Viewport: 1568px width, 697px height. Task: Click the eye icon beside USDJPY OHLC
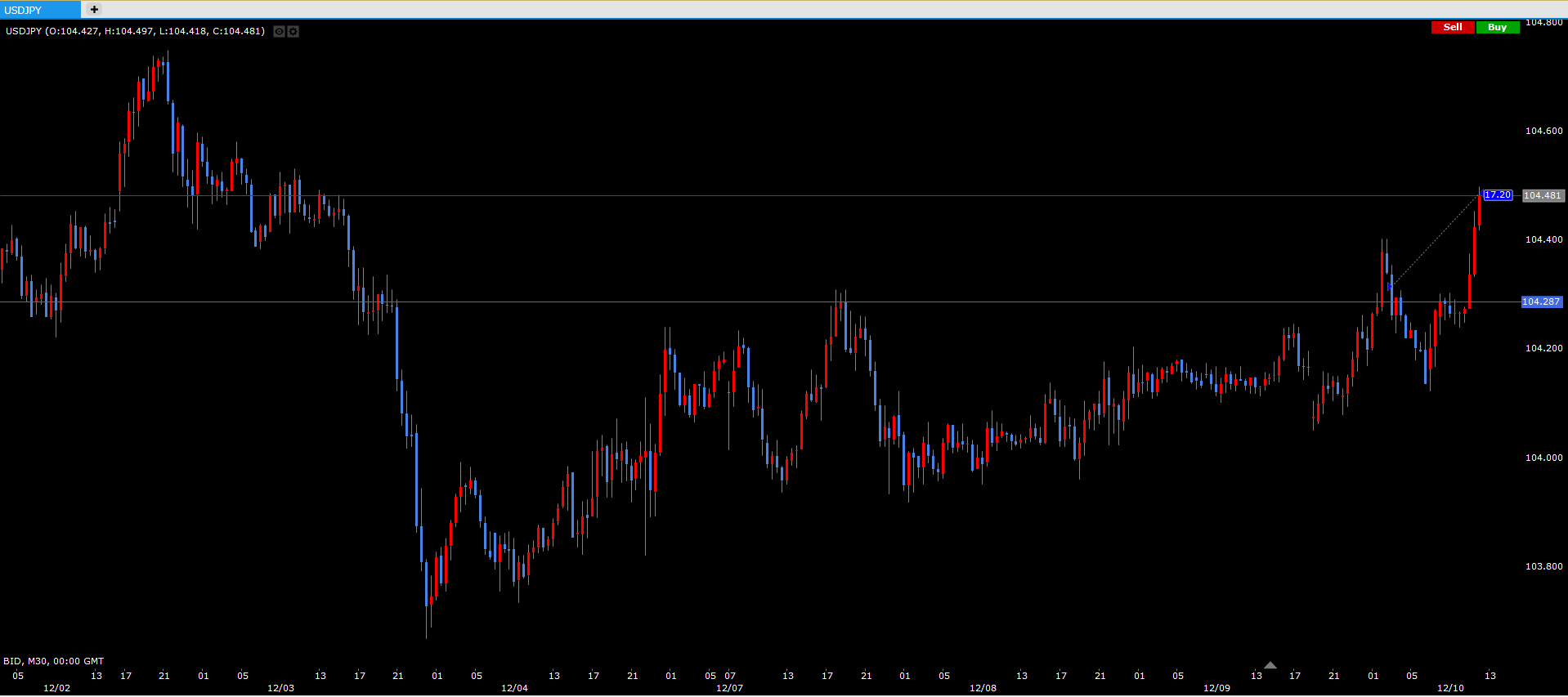tap(279, 32)
